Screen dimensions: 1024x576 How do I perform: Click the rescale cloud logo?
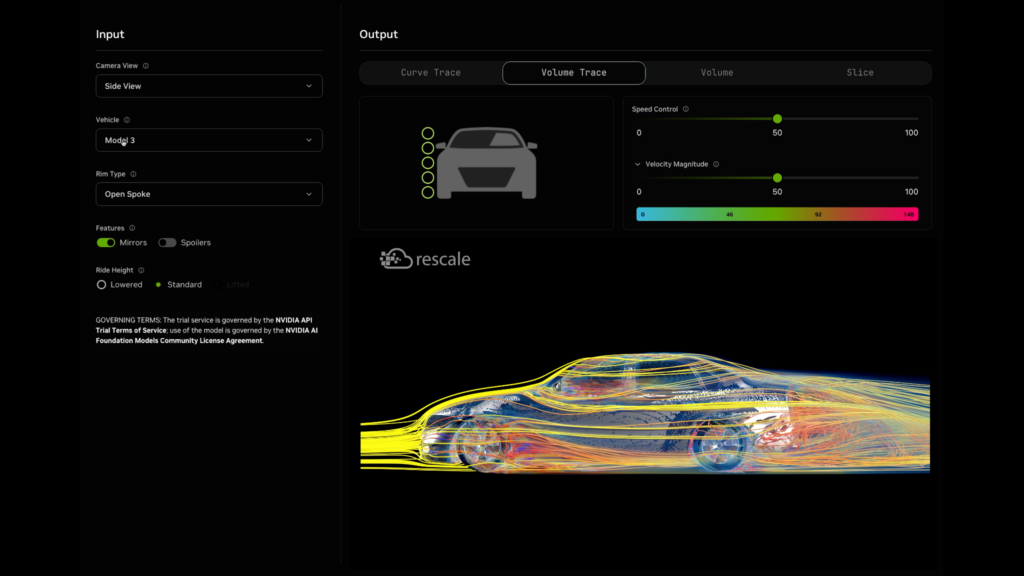396,259
